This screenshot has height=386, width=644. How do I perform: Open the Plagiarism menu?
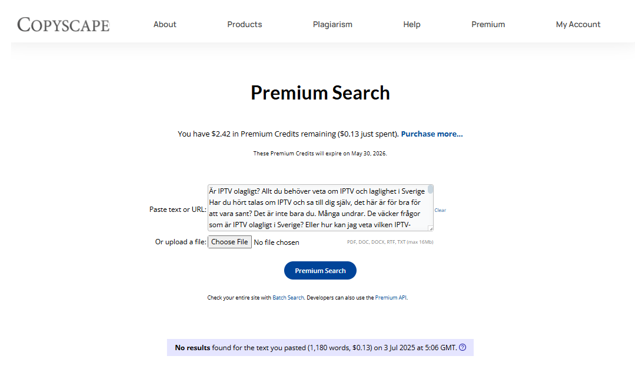click(332, 24)
